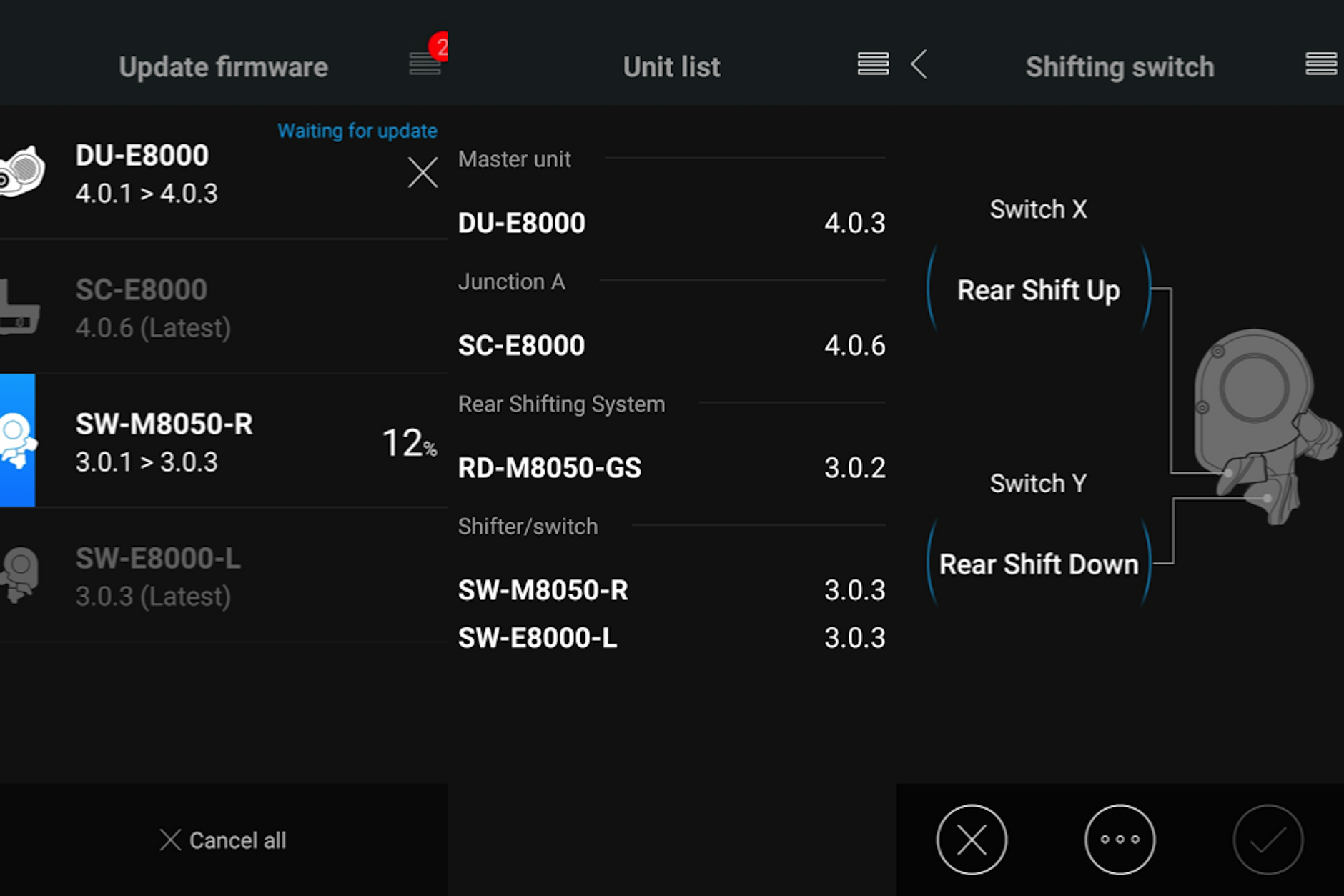This screenshot has height=896, width=1344.
Task: Click the 12% update progress indicator
Action: (410, 442)
